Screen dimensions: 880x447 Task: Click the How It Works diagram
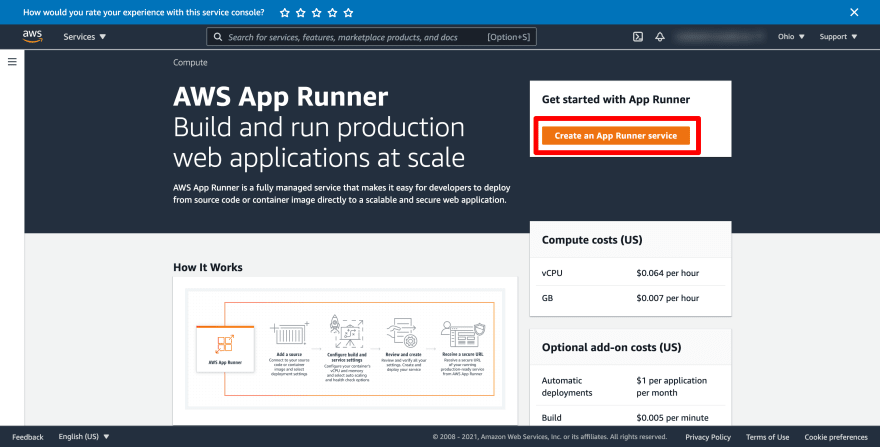tap(345, 349)
